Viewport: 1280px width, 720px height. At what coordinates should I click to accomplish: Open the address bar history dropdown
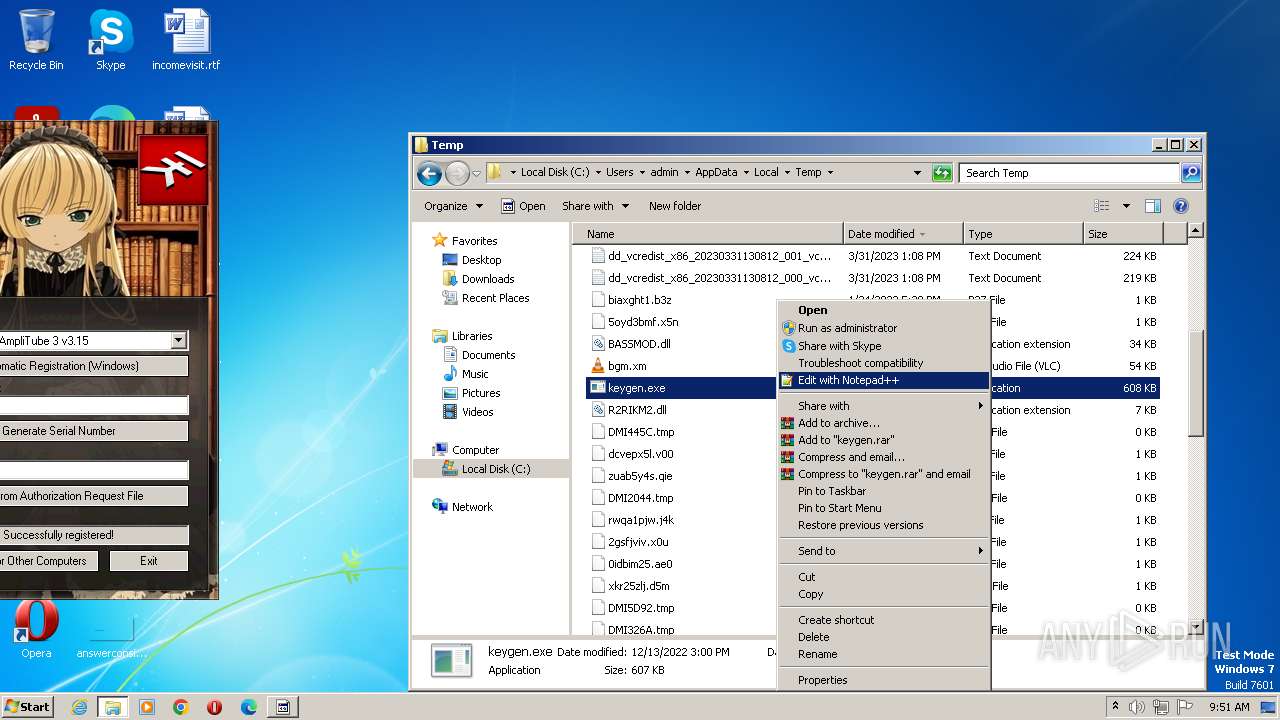[x=917, y=173]
